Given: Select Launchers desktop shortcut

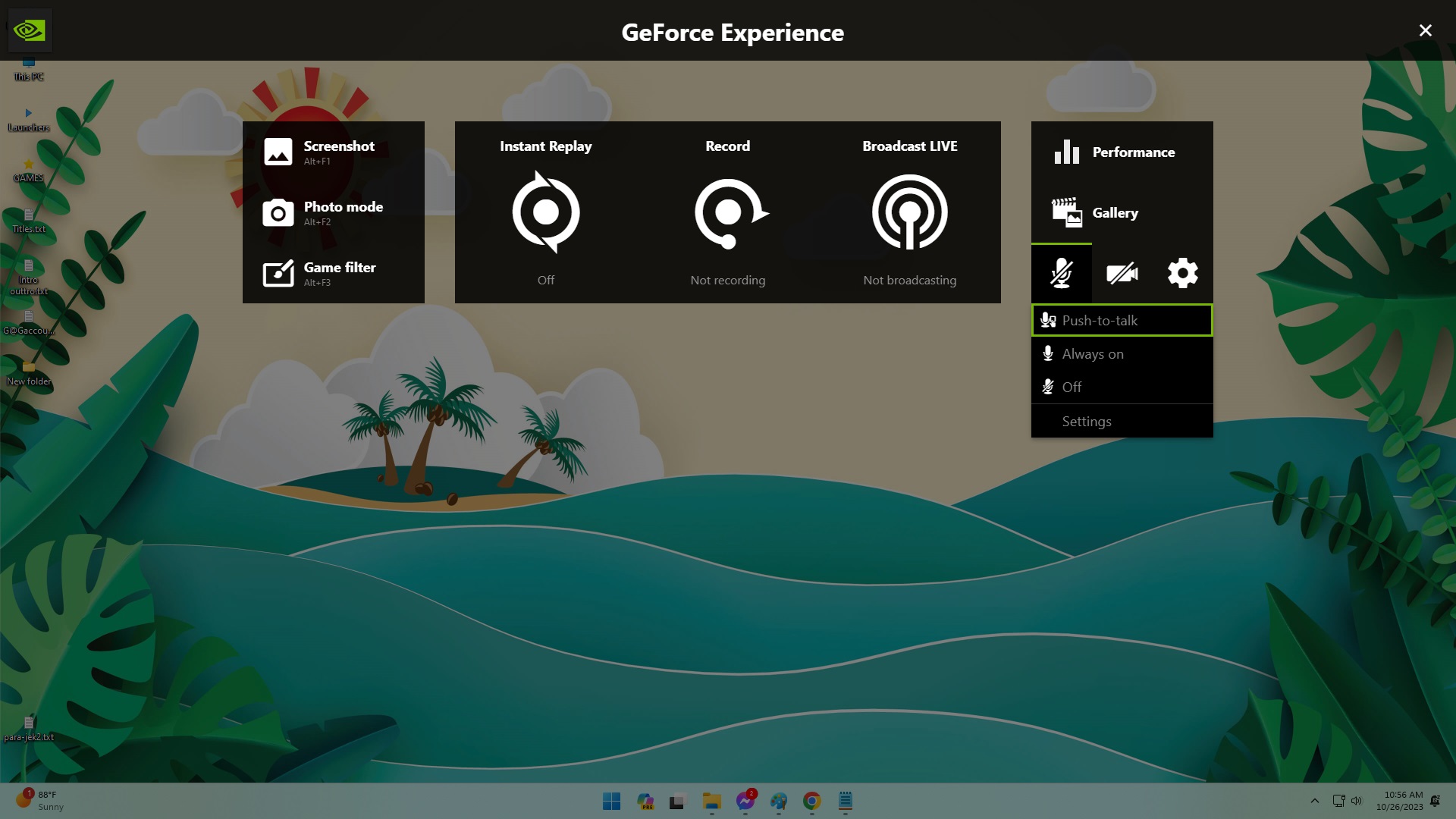Looking at the screenshot, I should coord(29,120).
